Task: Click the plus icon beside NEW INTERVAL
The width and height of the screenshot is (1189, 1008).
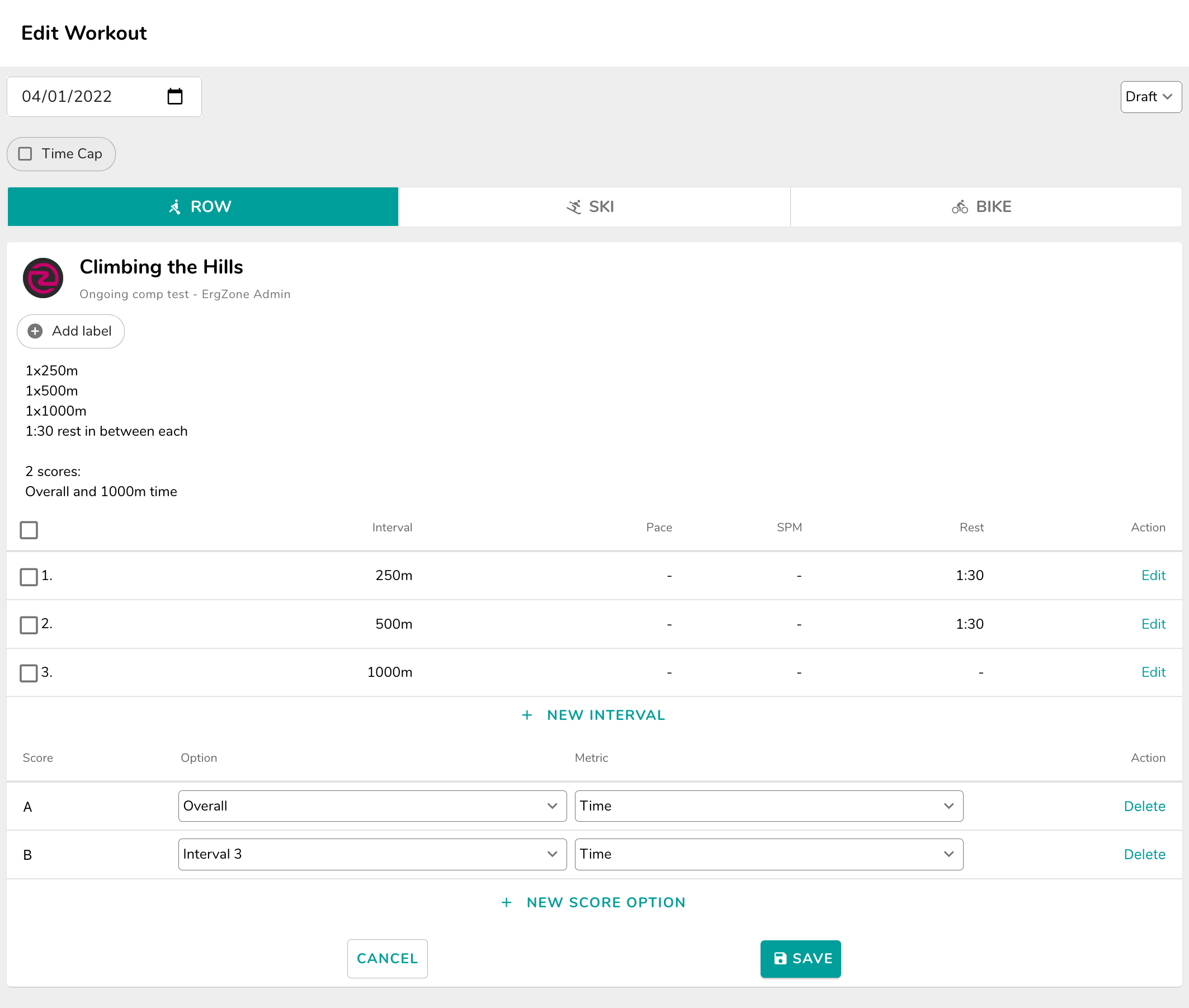Action: pos(527,715)
